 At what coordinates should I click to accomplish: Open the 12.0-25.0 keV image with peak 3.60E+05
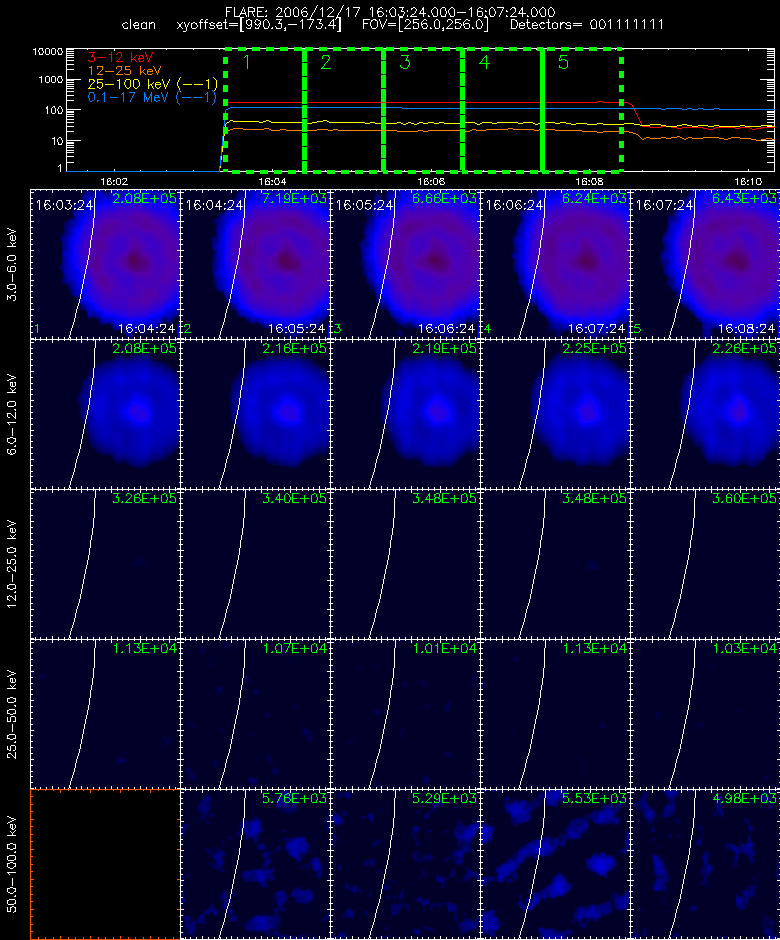705,564
